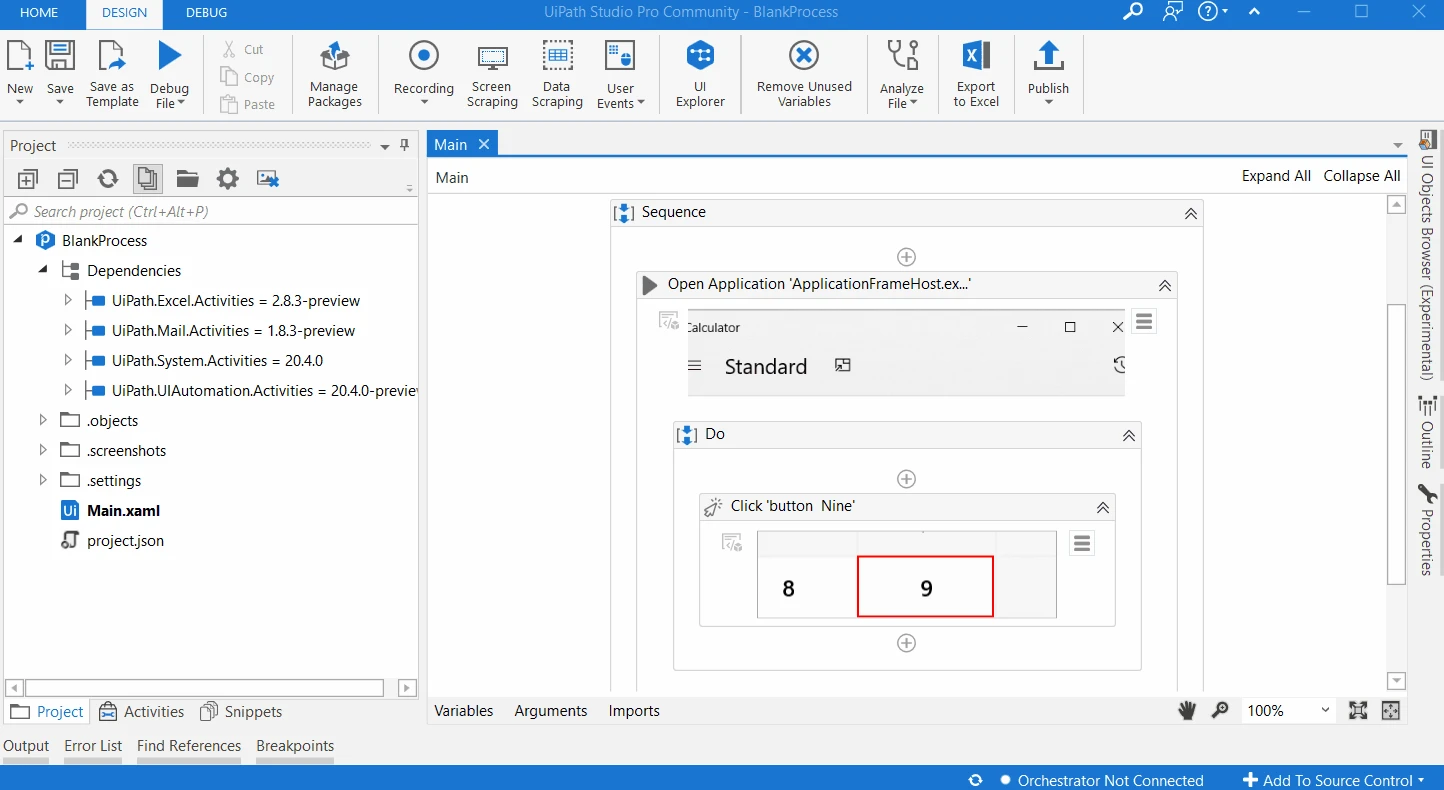Expand the .screenshots folder node

43,450
